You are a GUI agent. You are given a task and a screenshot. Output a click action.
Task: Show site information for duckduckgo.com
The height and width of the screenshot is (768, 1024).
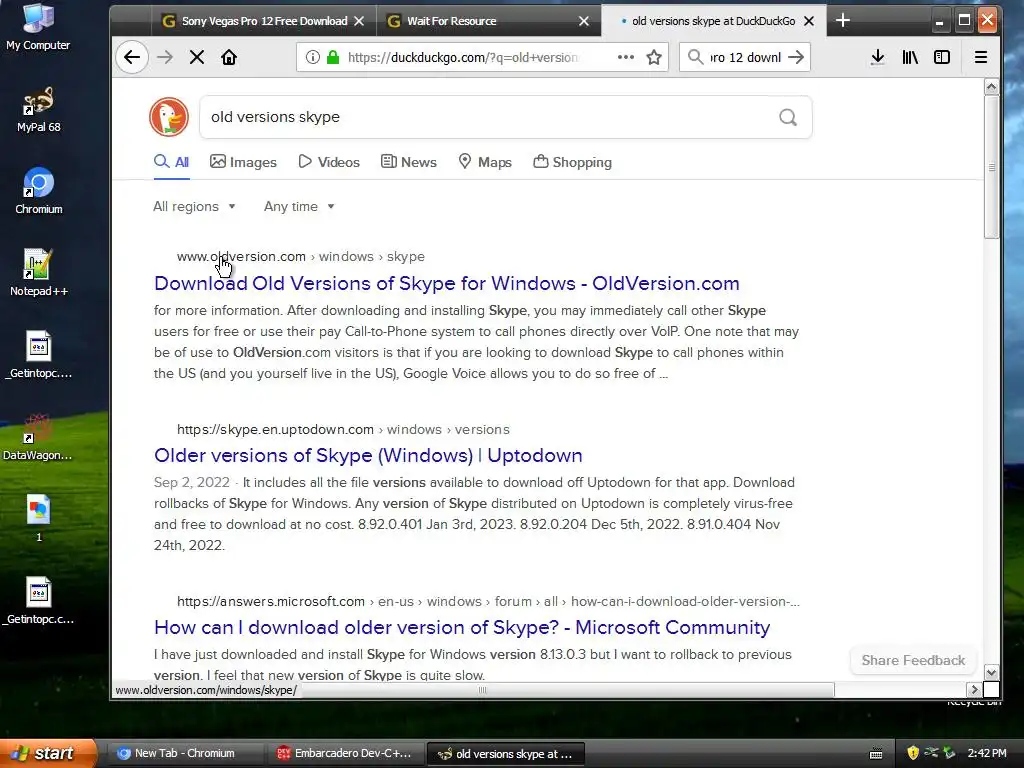tap(313, 57)
